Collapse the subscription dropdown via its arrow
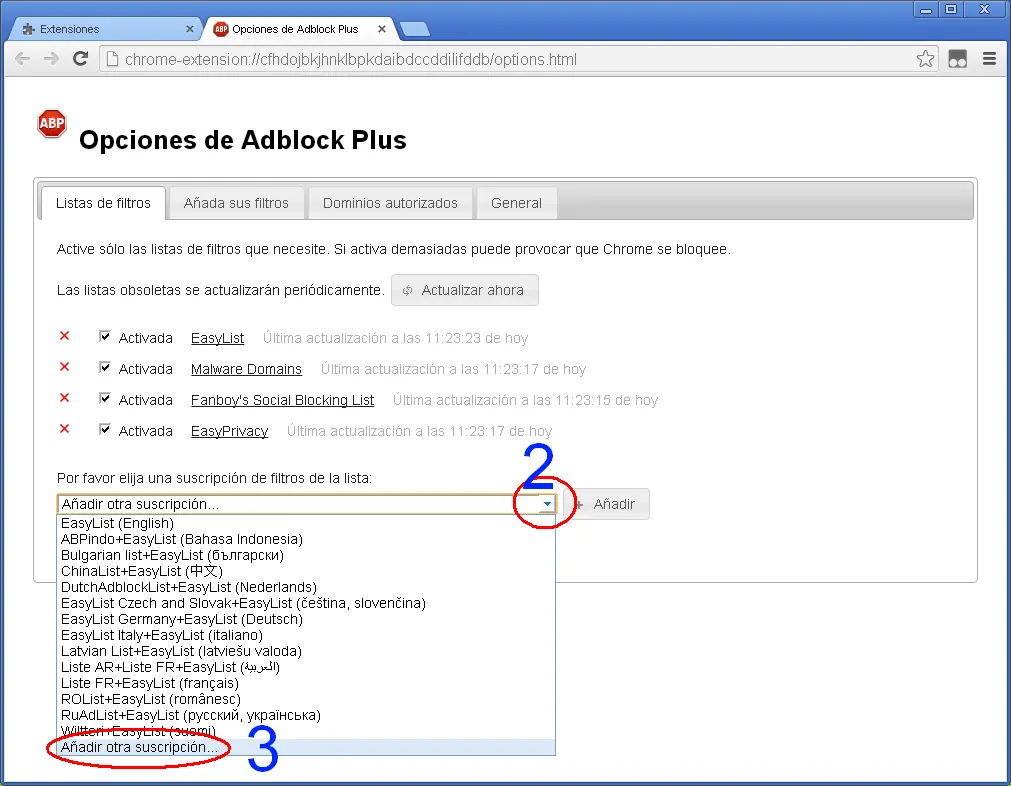 tap(547, 504)
